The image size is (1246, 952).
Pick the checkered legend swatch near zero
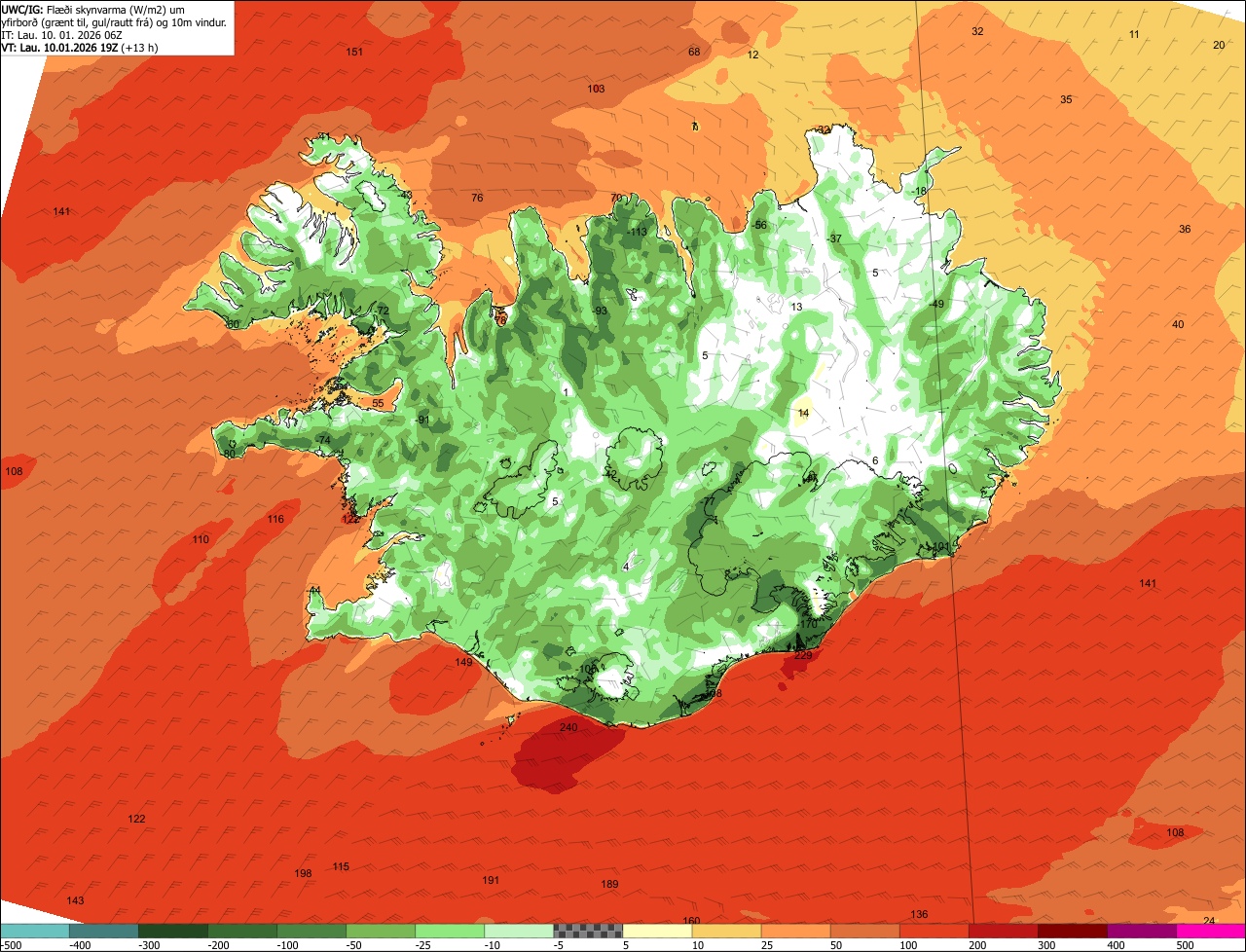pos(588,931)
